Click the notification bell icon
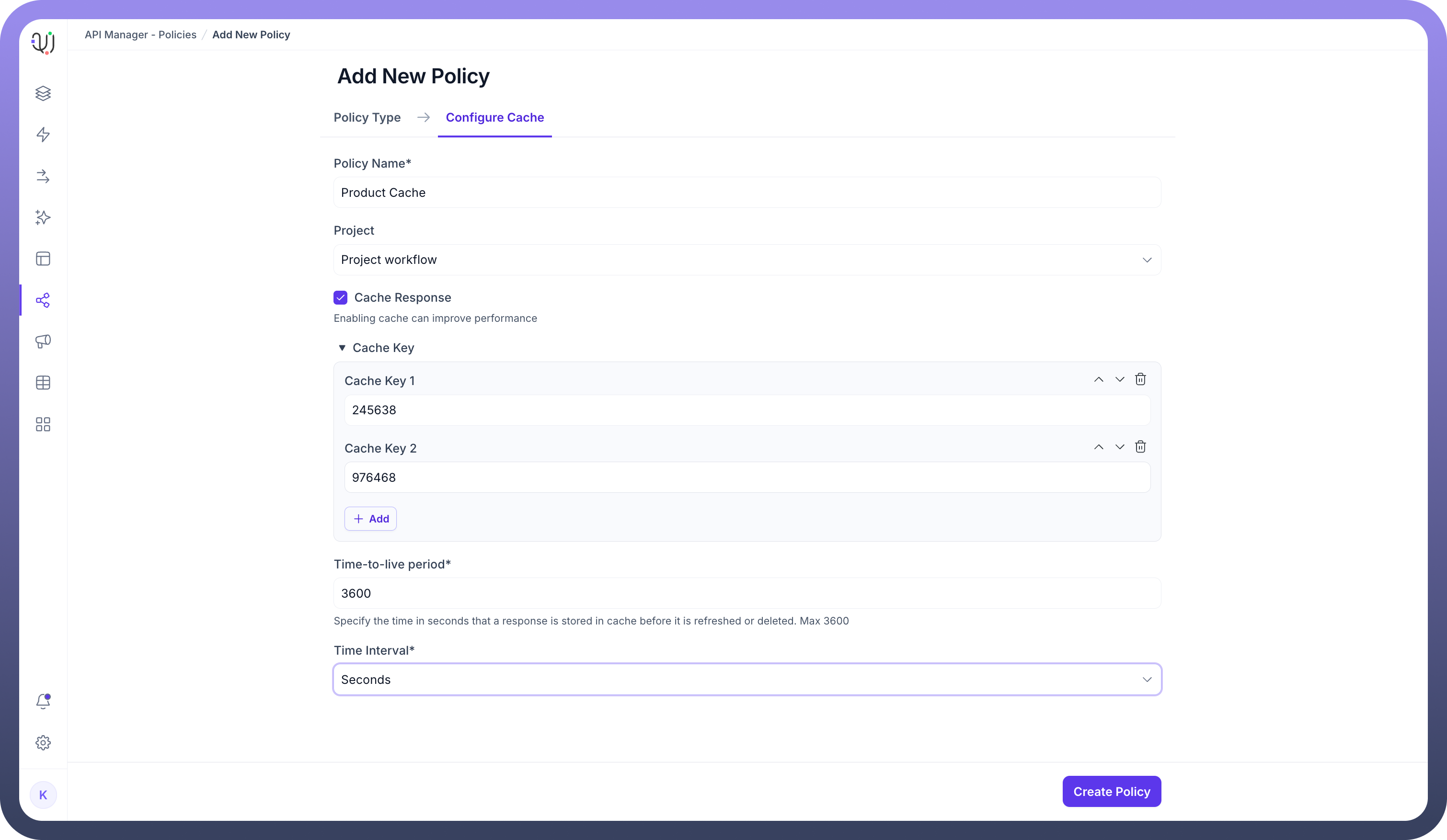 tap(43, 701)
